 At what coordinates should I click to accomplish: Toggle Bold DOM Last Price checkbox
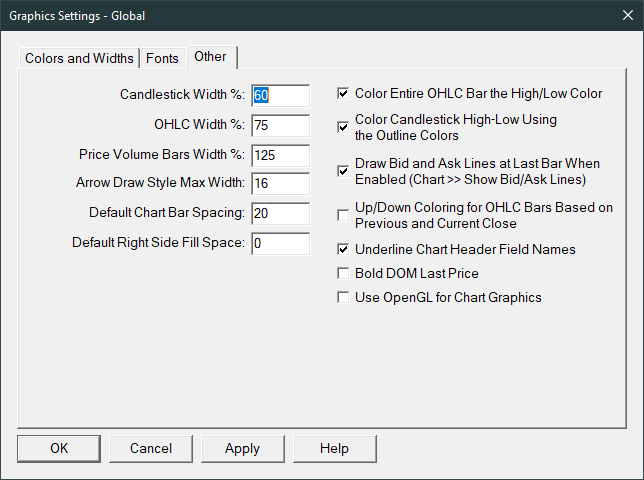tap(344, 273)
